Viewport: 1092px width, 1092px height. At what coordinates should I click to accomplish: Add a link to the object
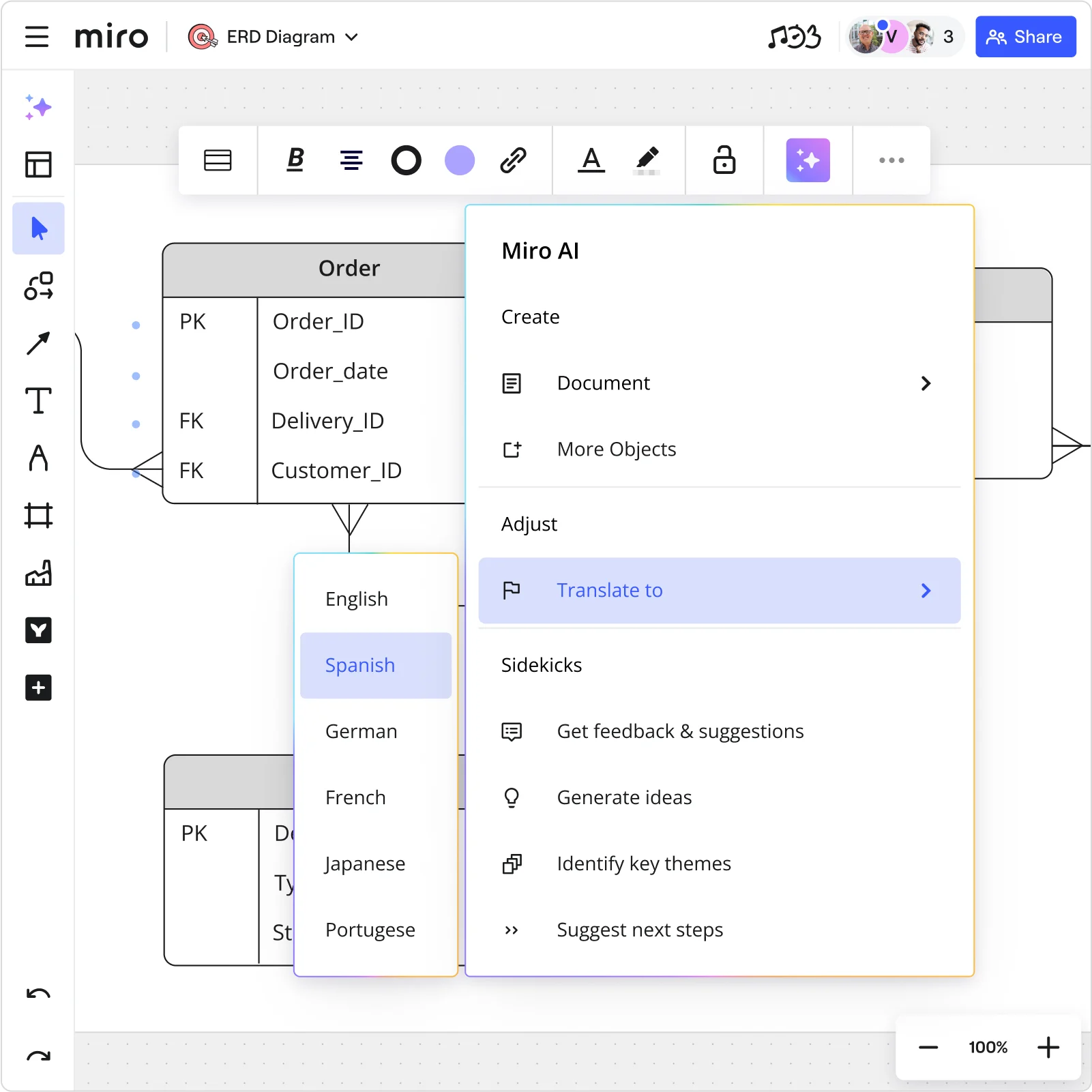pos(513,160)
